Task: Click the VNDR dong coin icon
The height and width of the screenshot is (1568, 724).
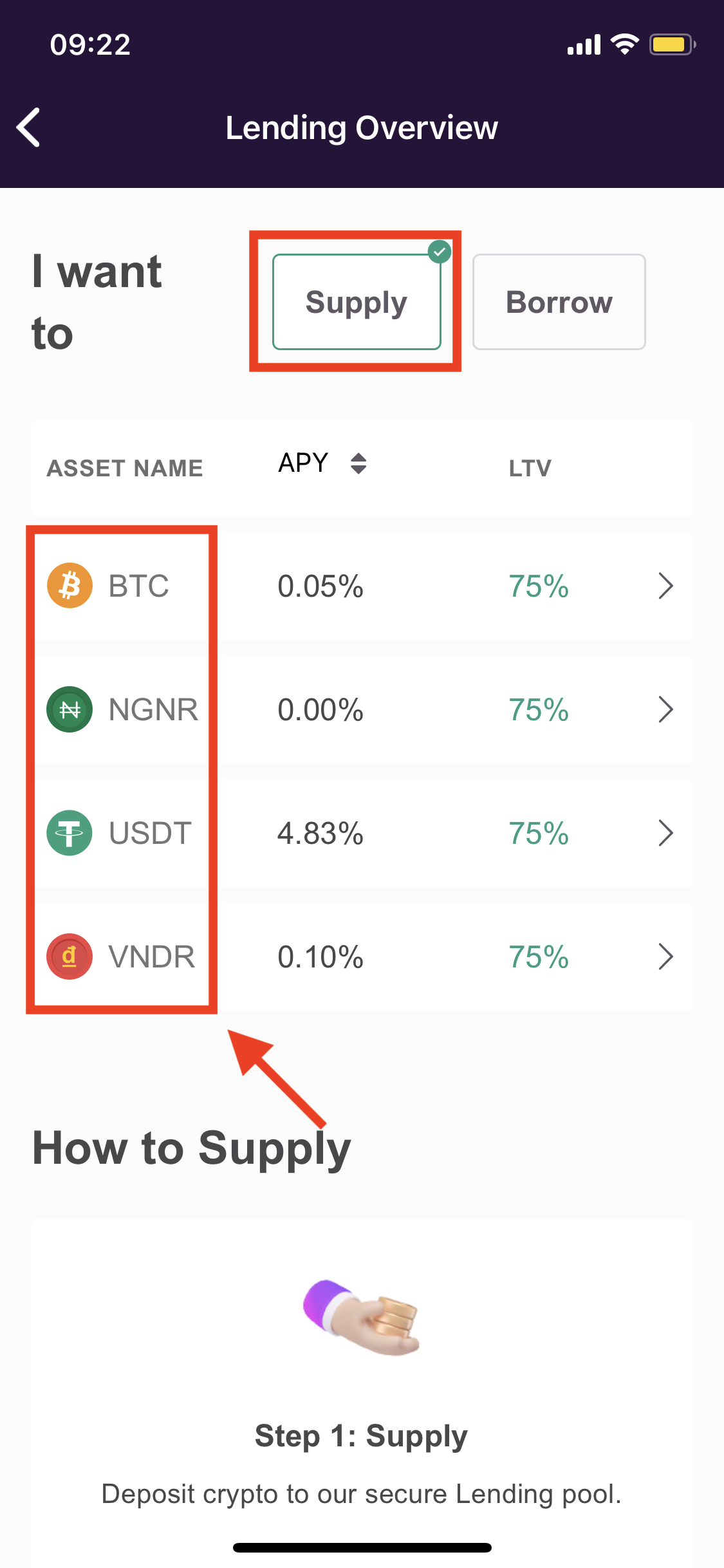Action: tap(70, 957)
